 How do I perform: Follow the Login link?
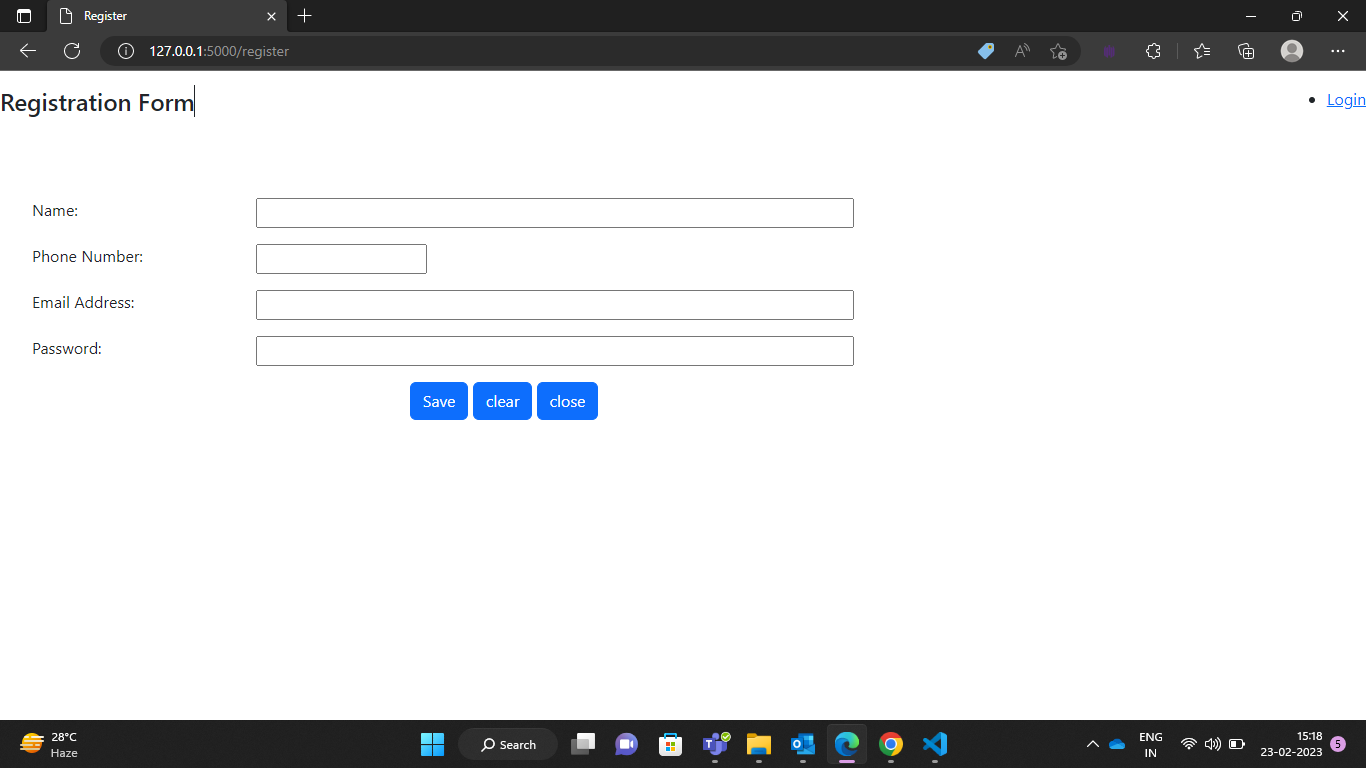tap(1344, 99)
